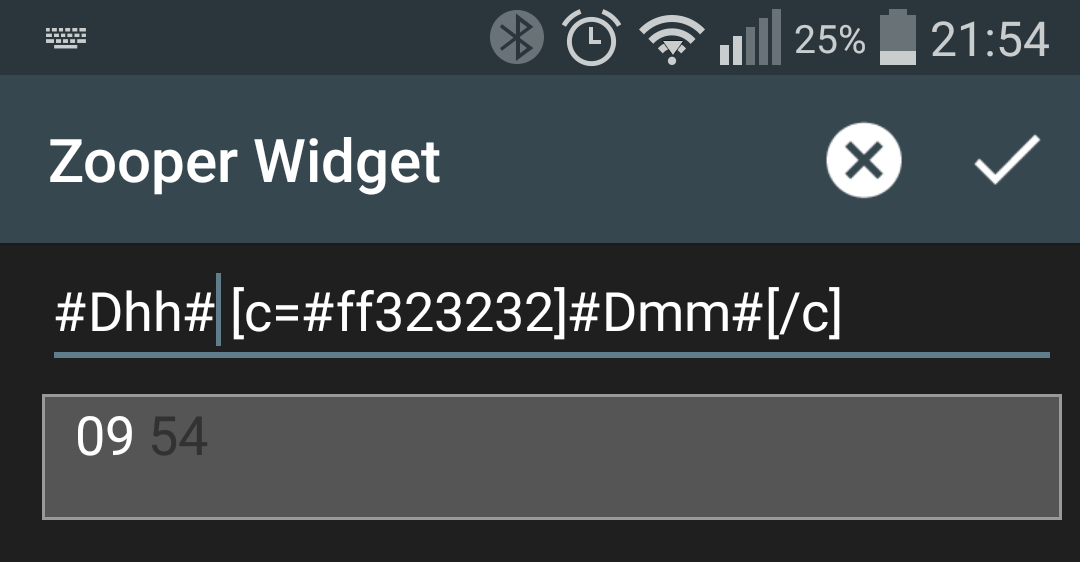1080x562 pixels.
Task: Tap the Bluetooth status icon
Action: coord(517,37)
